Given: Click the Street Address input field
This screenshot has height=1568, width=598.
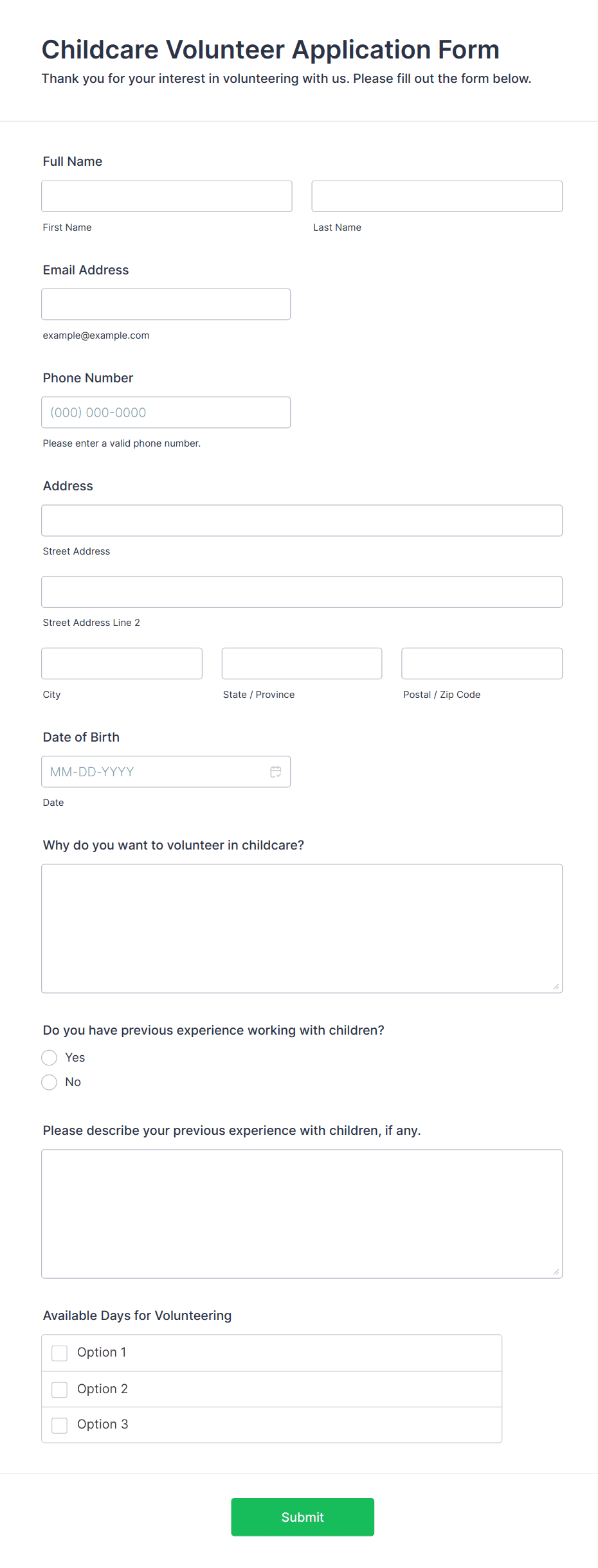Looking at the screenshot, I should (x=302, y=521).
